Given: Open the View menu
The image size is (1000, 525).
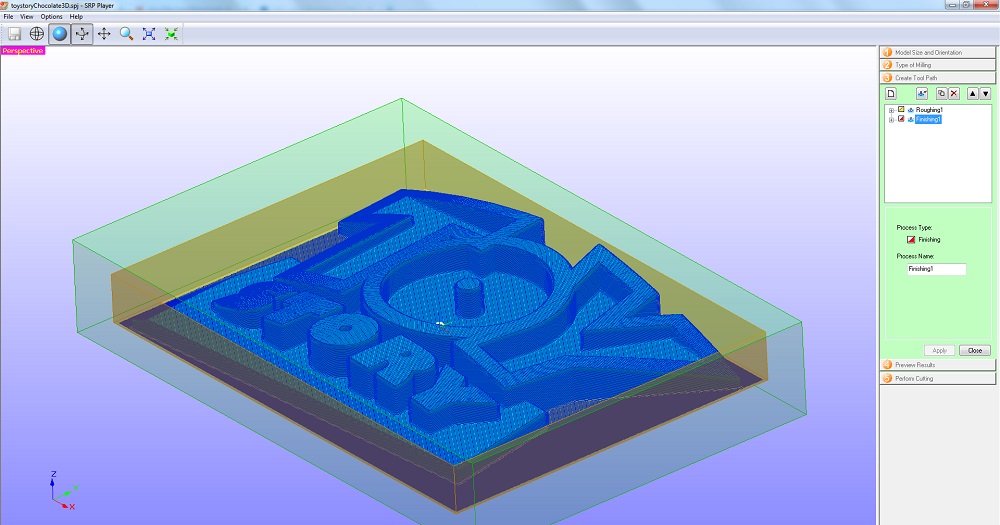Looking at the screenshot, I should click(x=27, y=17).
